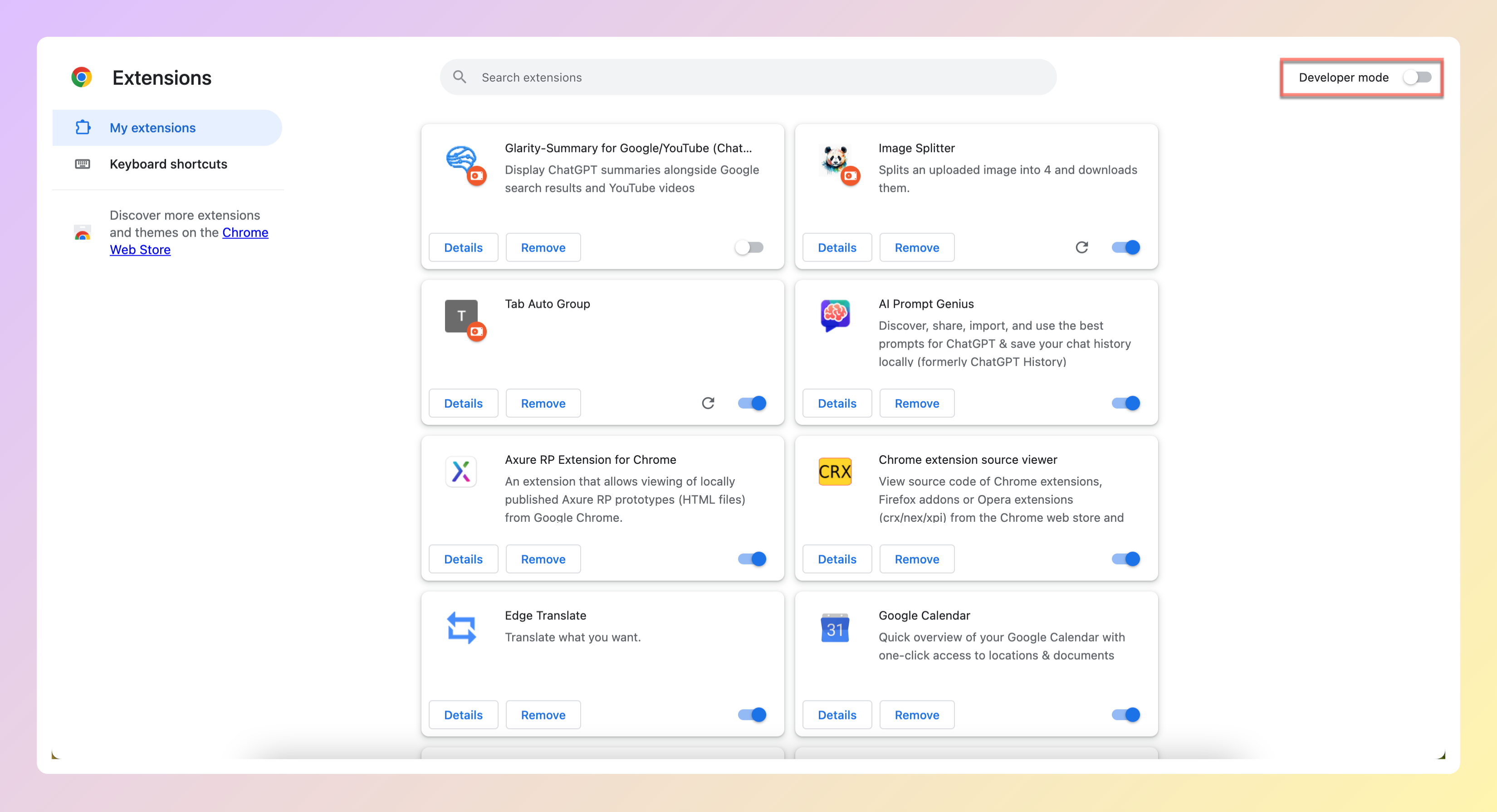Click the Google Calendar 31 icon
The image size is (1497, 812).
(x=835, y=627)
